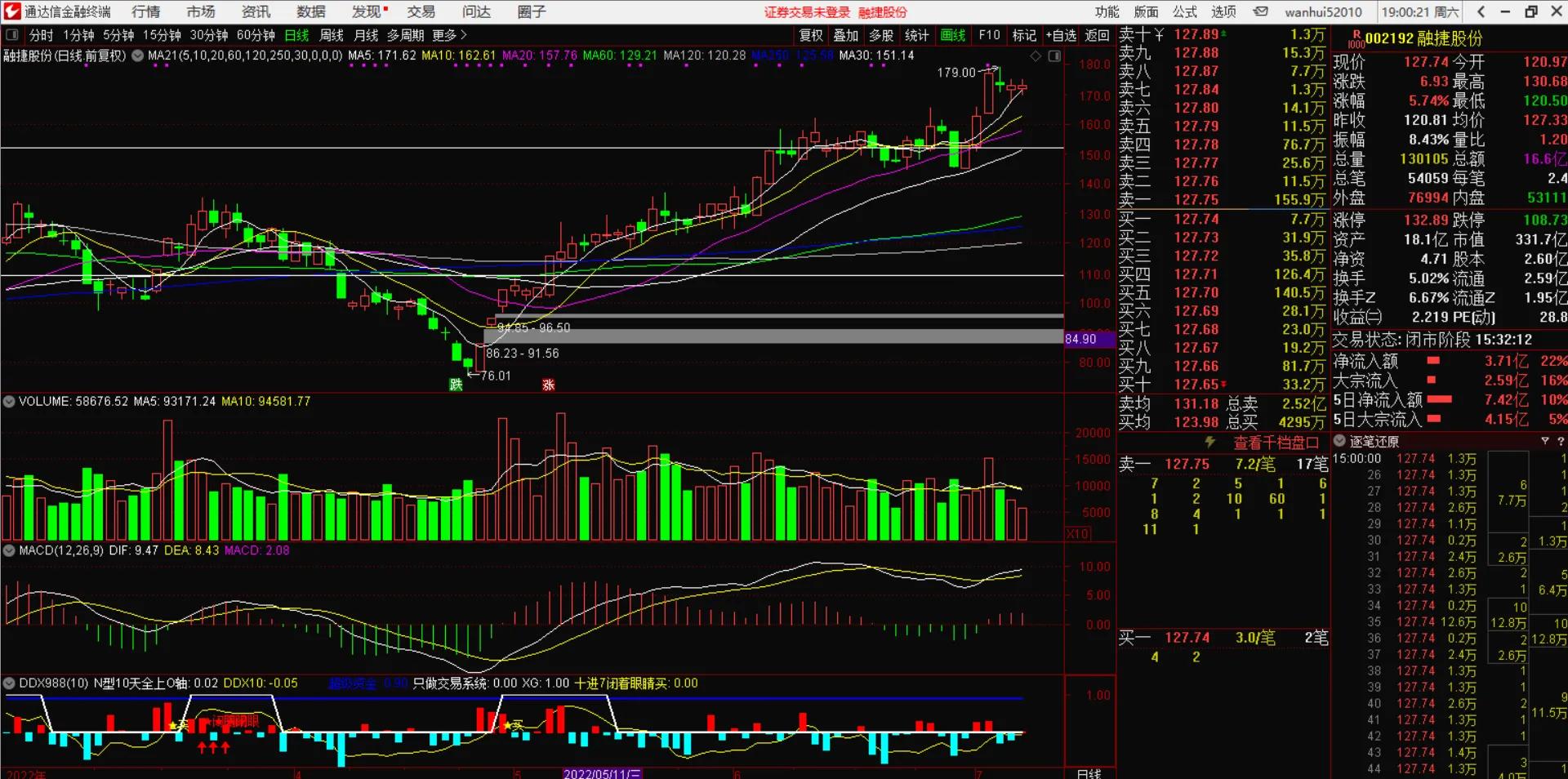Toggle the sidebar panel icon beside 分时
This screenshot has width=1568, height=779.
click(12, 35)
